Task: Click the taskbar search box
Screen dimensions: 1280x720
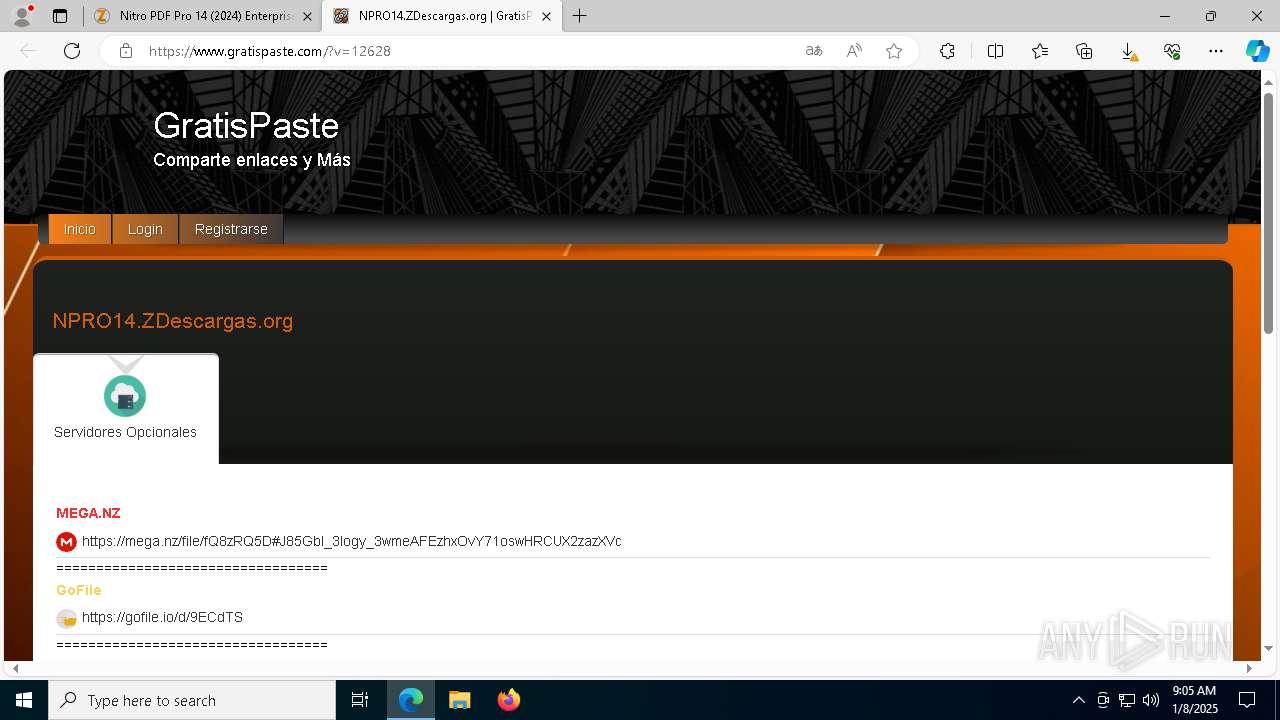Action: (x=192, y=700)
